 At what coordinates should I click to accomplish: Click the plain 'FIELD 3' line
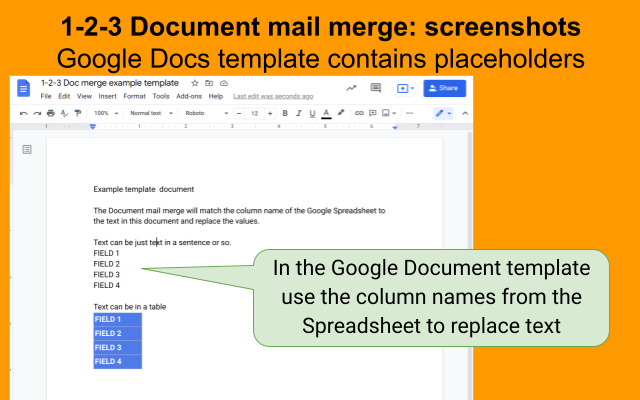107,274
